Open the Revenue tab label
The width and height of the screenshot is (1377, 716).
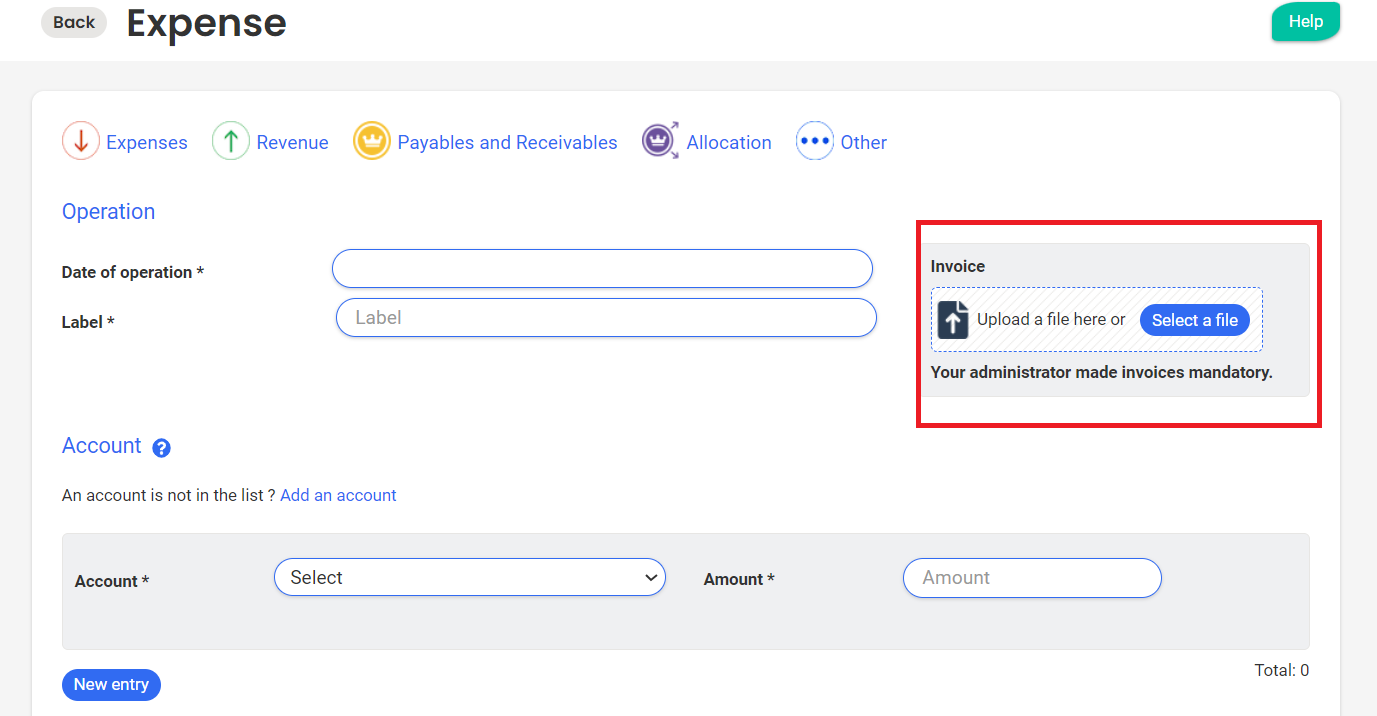292,143
